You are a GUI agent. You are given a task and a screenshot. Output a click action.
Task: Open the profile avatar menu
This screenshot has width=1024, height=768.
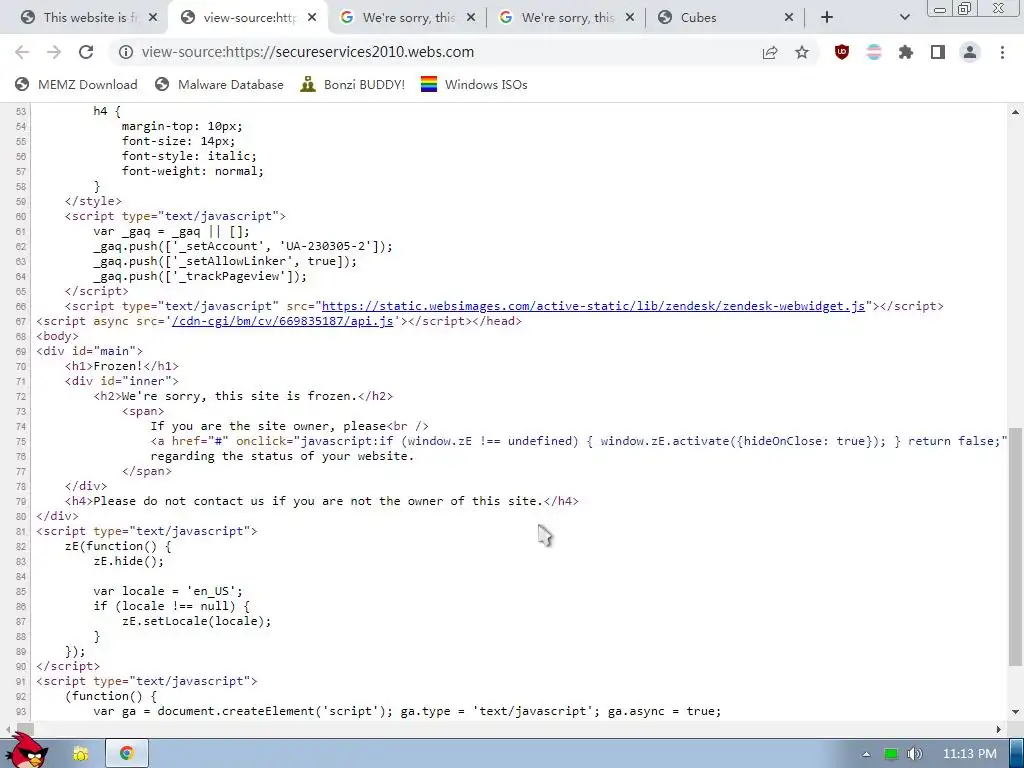coord(970,52)
